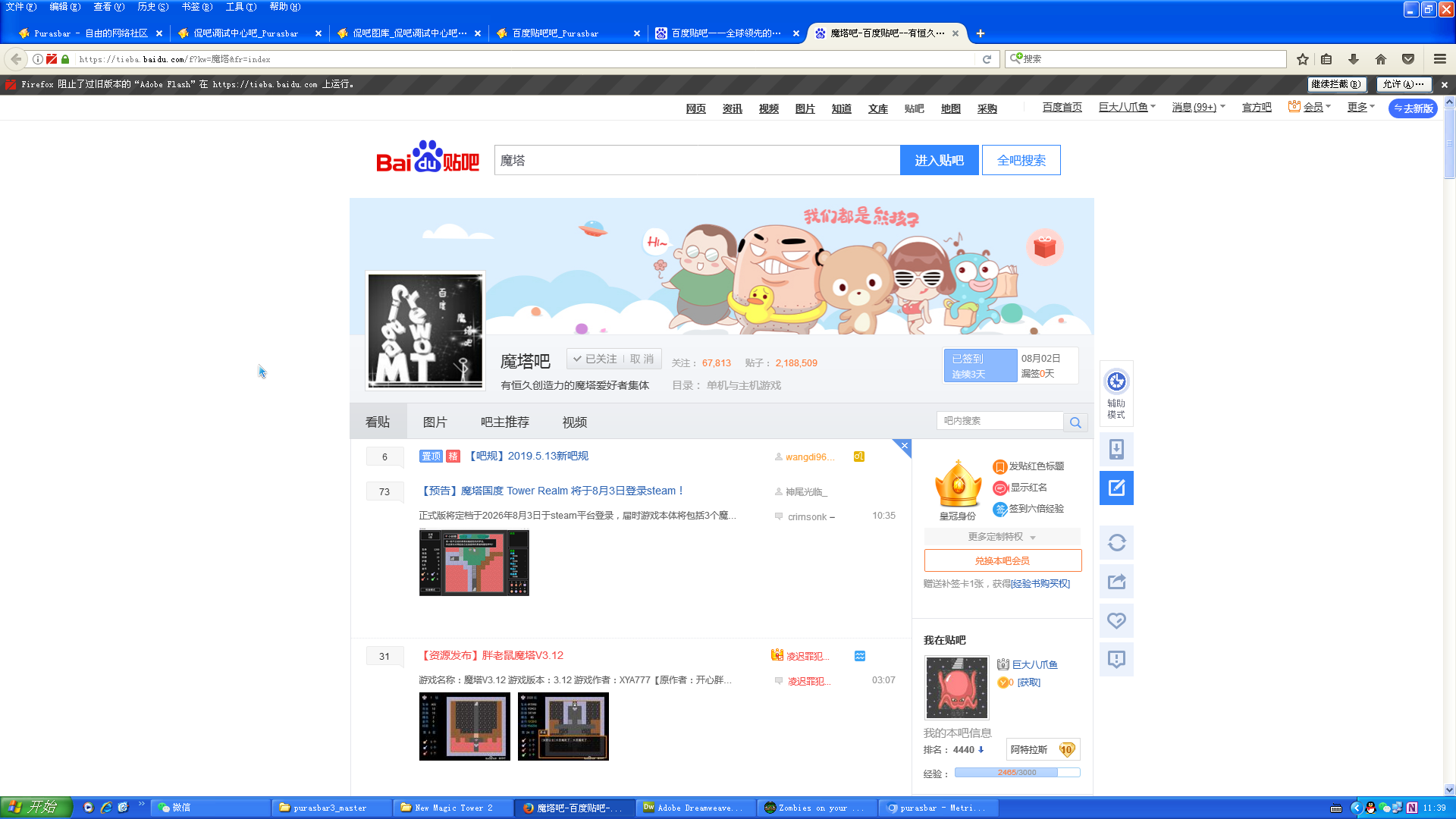The width and height of the screenshot is (1456, 819).
Task: Open the 工具 tools menu
Action: pos(241,7)
